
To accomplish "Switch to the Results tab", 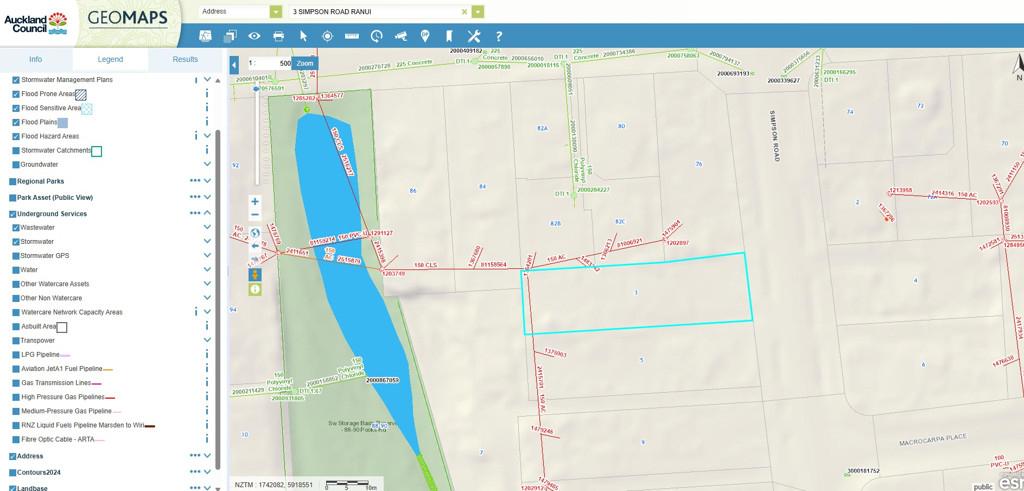I will [185, 60].
